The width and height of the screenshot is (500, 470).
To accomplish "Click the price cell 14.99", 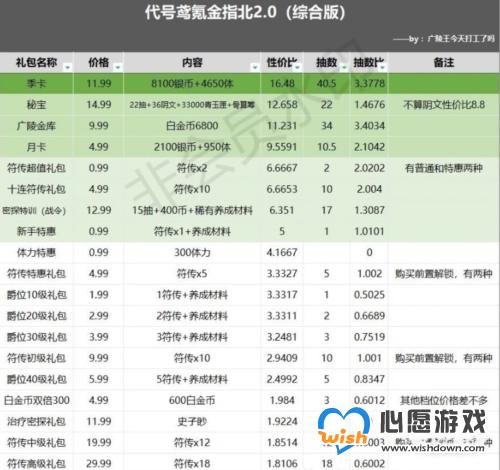I will [x=98, y=105].
